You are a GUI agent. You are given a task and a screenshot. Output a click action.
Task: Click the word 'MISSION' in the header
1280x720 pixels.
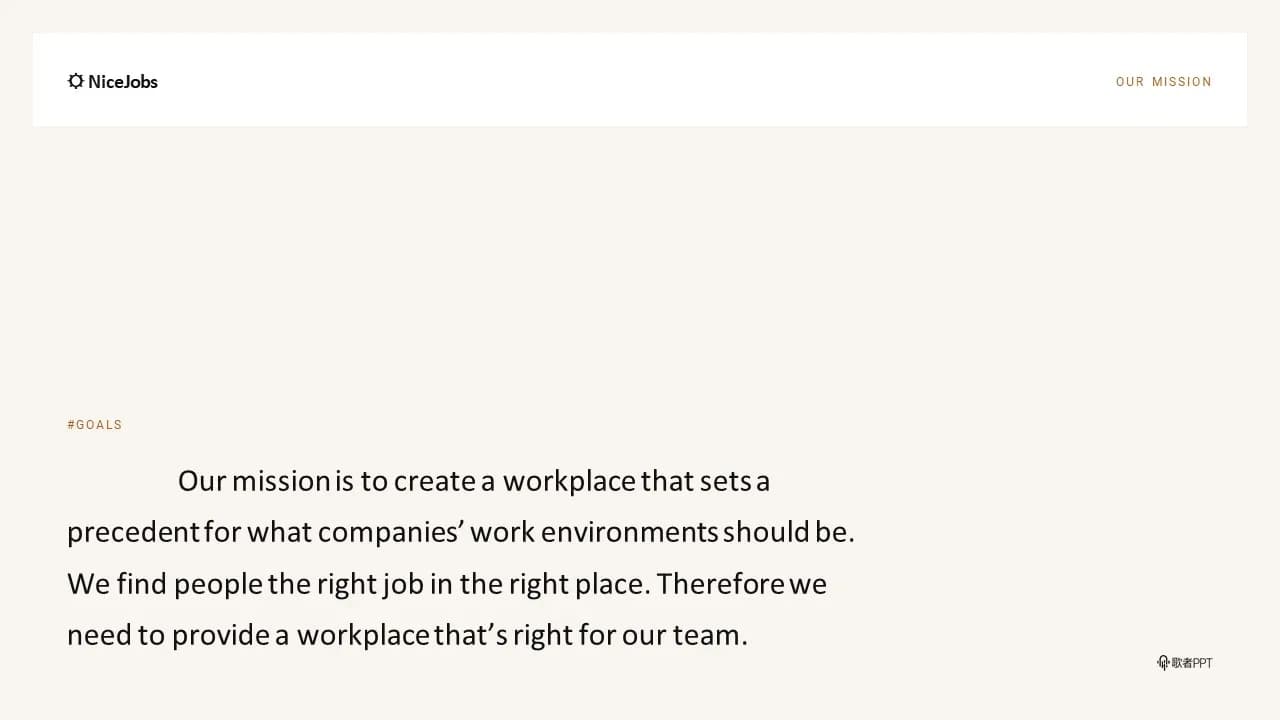click(x=1182, y=82)
